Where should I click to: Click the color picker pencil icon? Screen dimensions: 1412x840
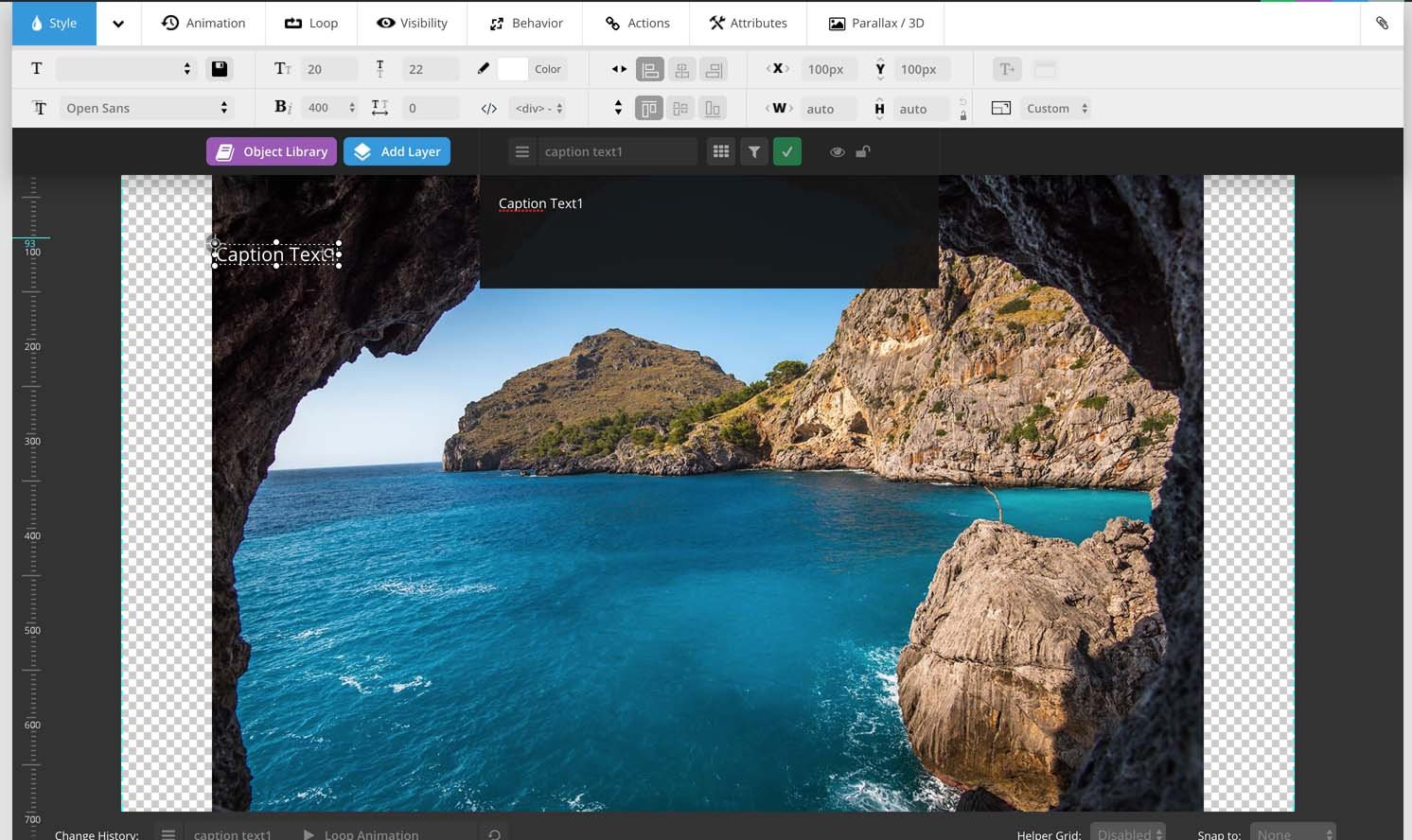coord(483,68)
